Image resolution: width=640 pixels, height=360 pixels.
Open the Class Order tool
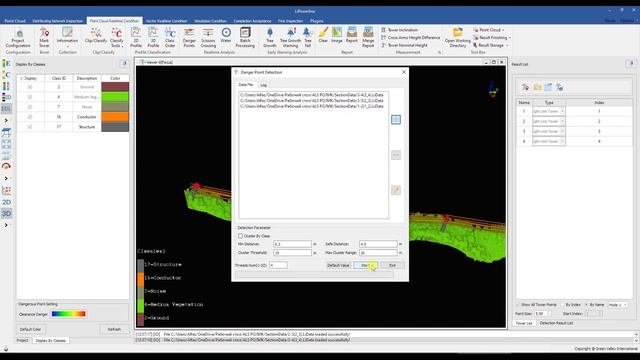click(170, 38)
